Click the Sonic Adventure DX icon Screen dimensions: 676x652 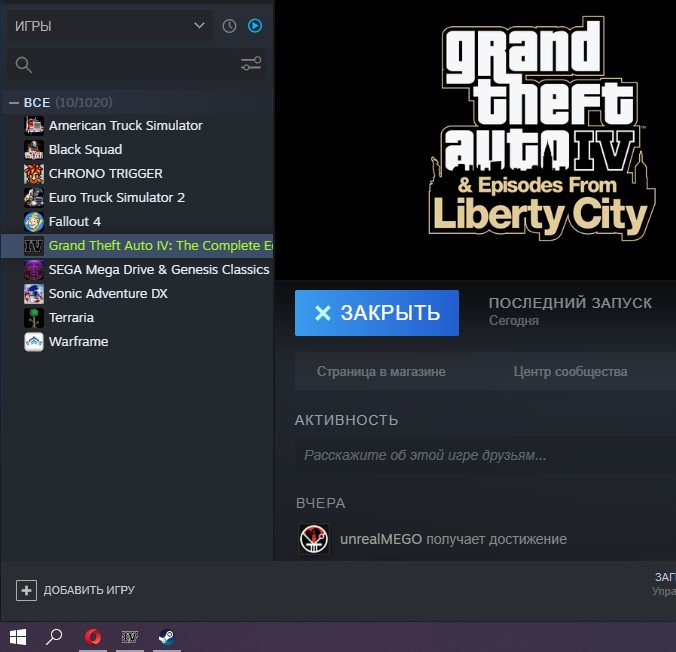34,294
